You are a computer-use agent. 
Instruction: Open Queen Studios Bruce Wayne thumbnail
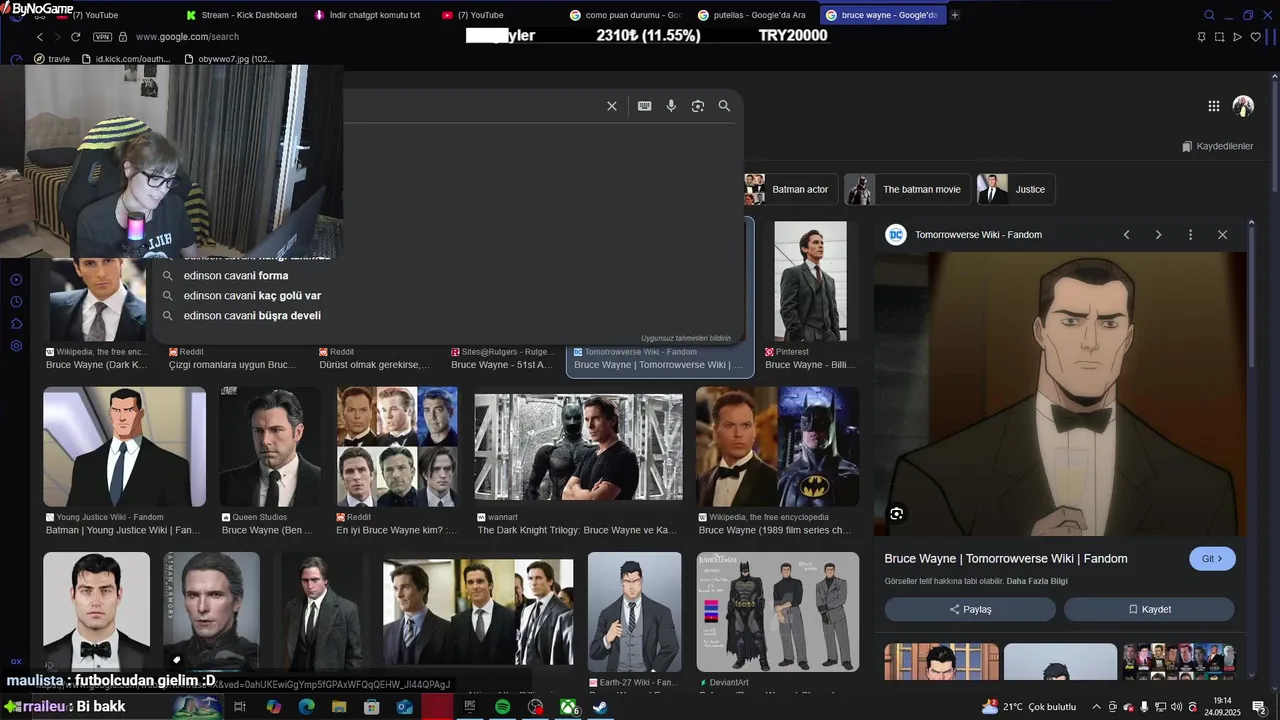[270, 447]
